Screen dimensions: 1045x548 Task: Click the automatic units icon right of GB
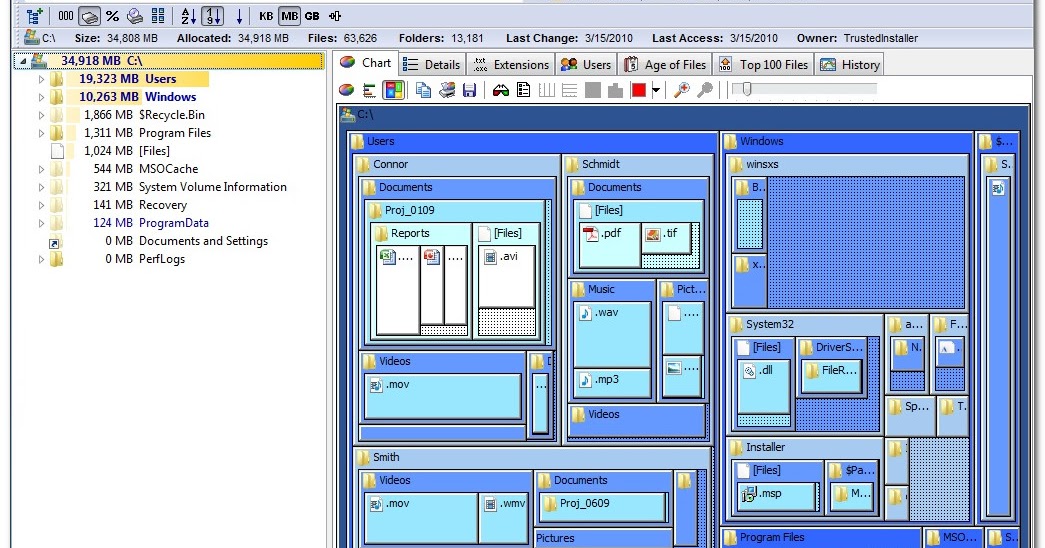(335, 16)
